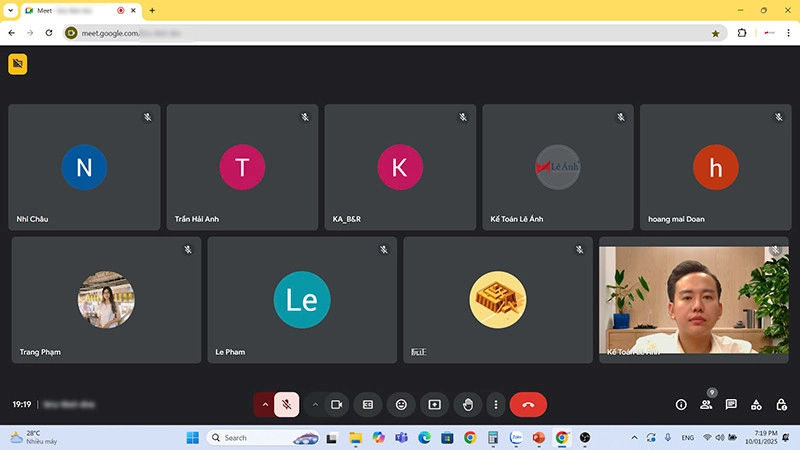Raise your hand in the meeting
The width and height of the screenshot is (800, 450).
click(x=466, y=404)
